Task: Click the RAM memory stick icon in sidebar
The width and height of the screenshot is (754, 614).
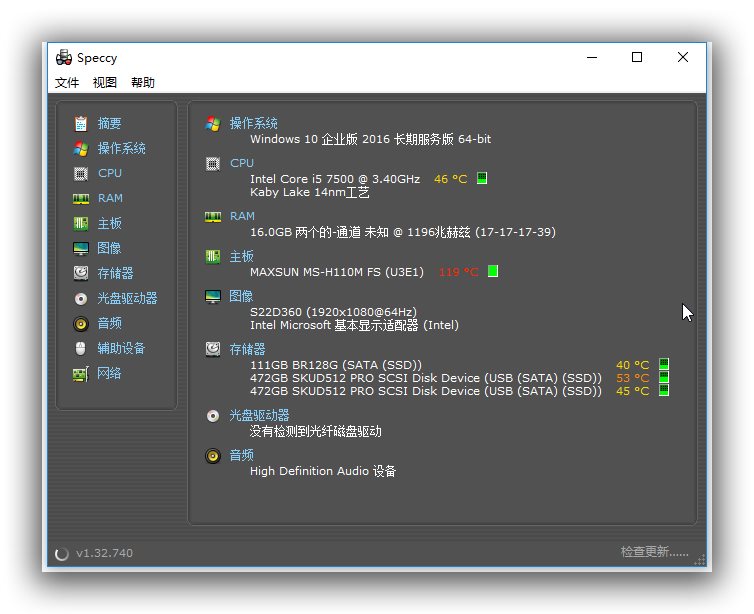Action: (x=81, y=199)
